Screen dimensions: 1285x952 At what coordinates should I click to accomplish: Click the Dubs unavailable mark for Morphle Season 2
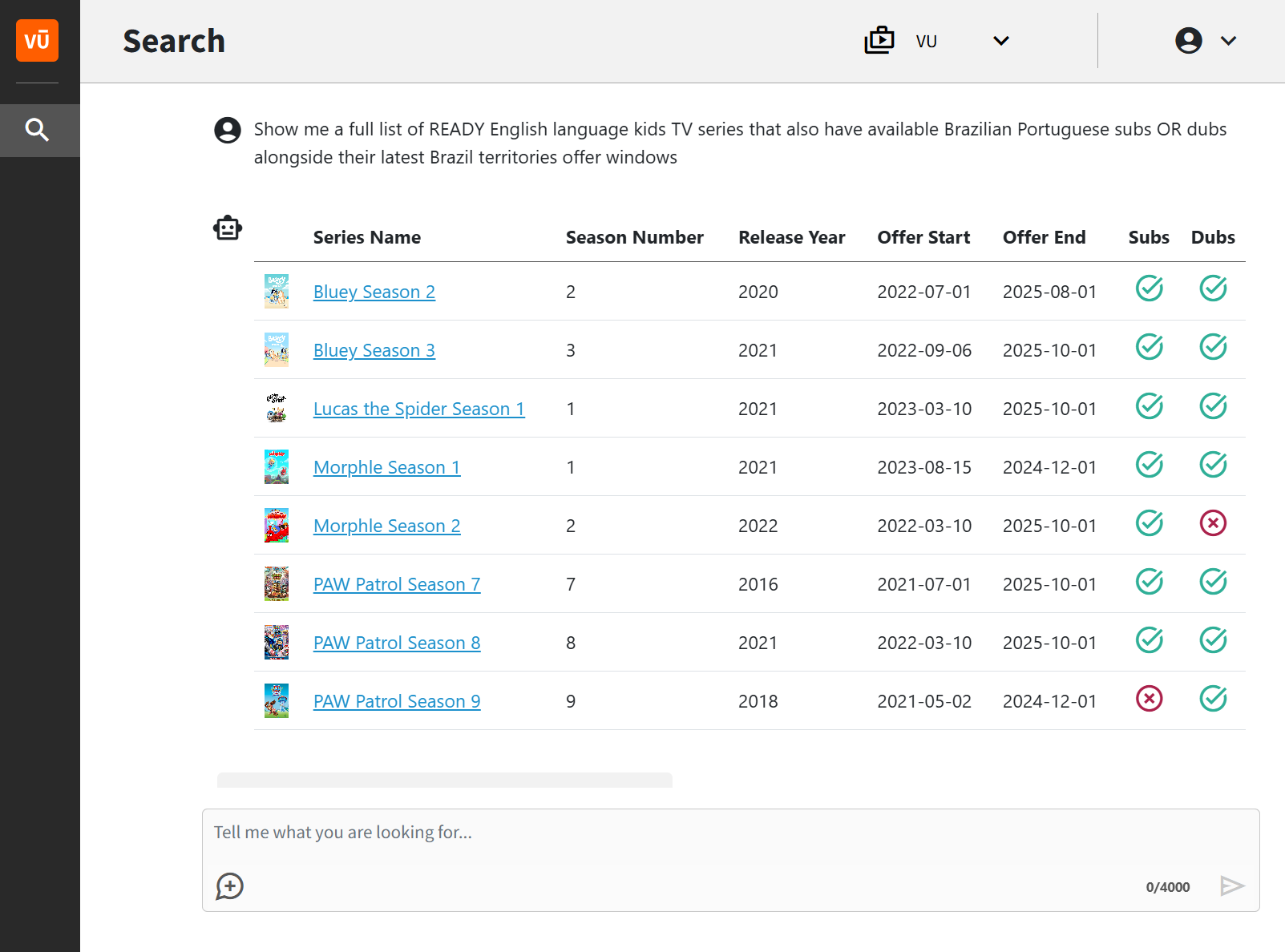coord(1212,523)
